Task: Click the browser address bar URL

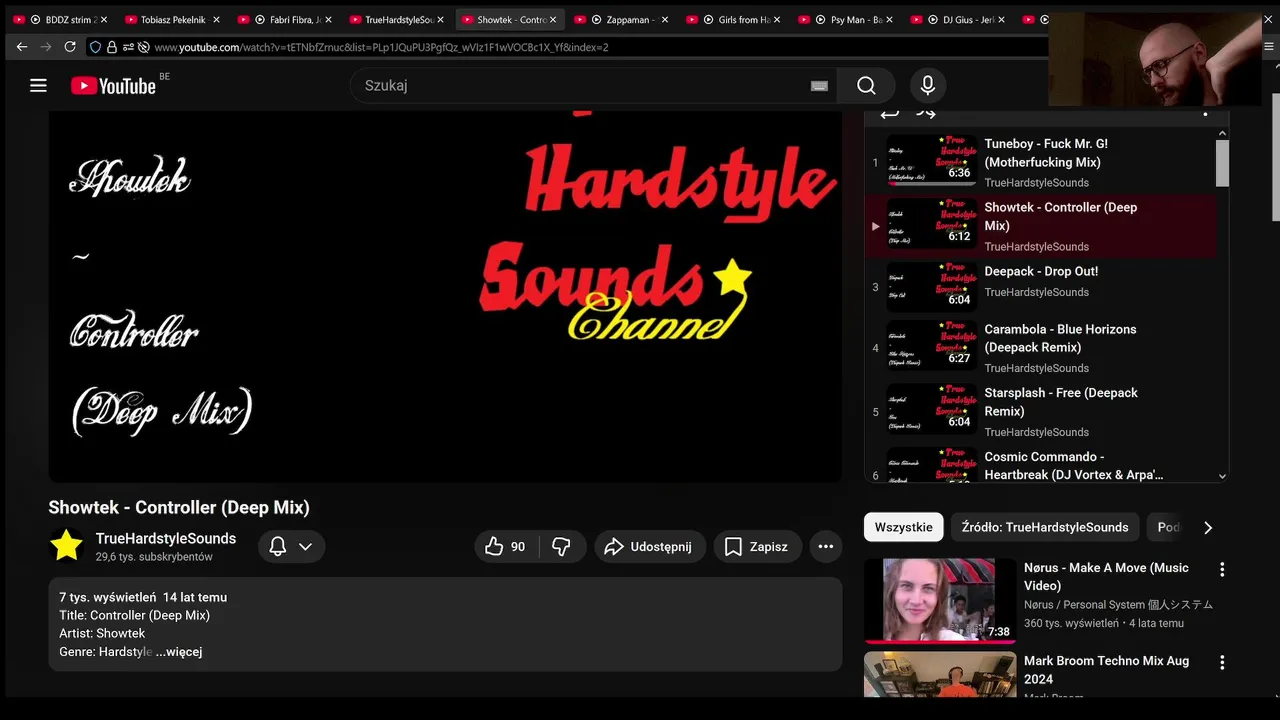Action: [x=381, y=47]
